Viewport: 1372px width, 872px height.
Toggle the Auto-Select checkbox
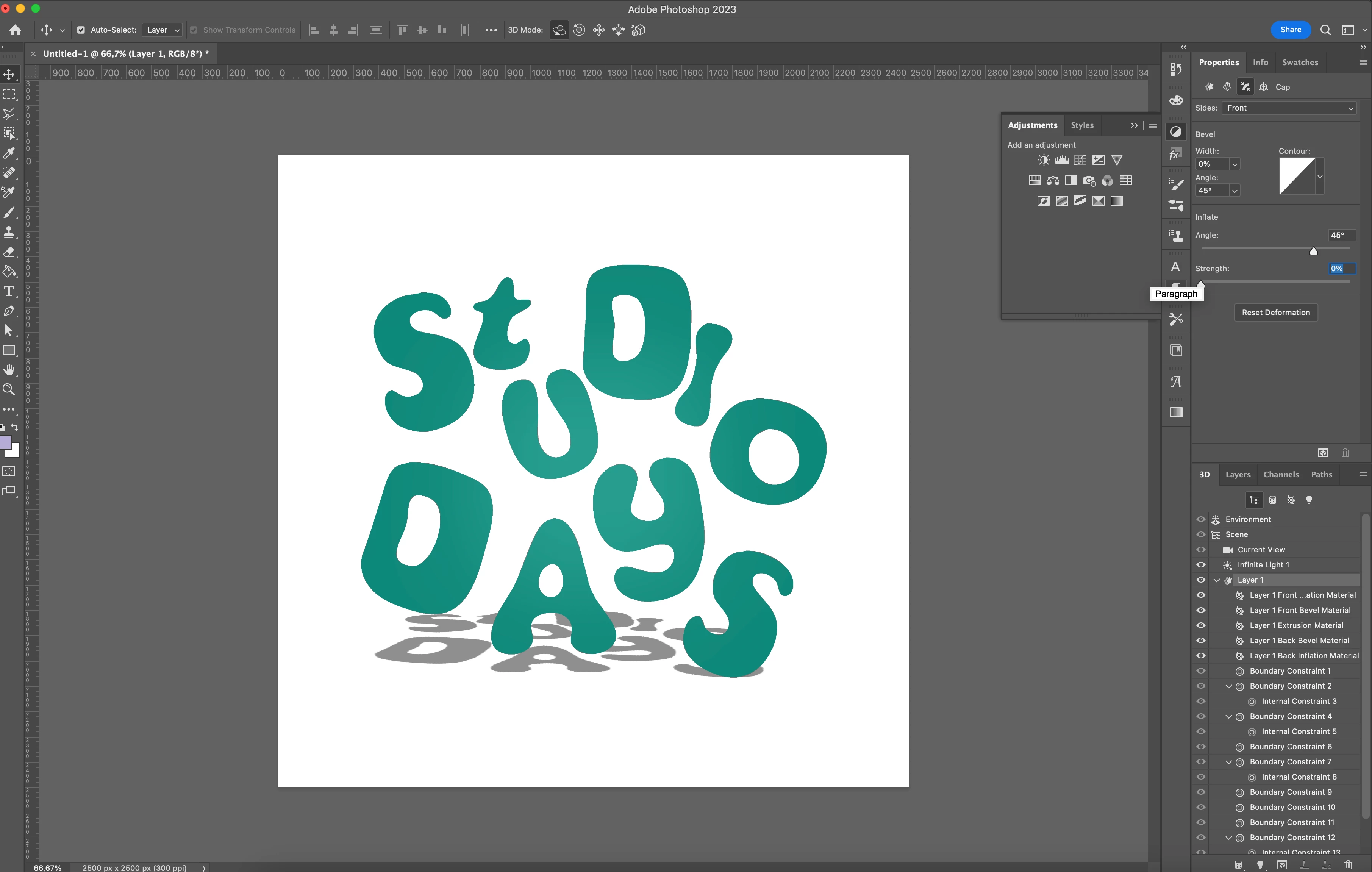click(x=81, y=30)
